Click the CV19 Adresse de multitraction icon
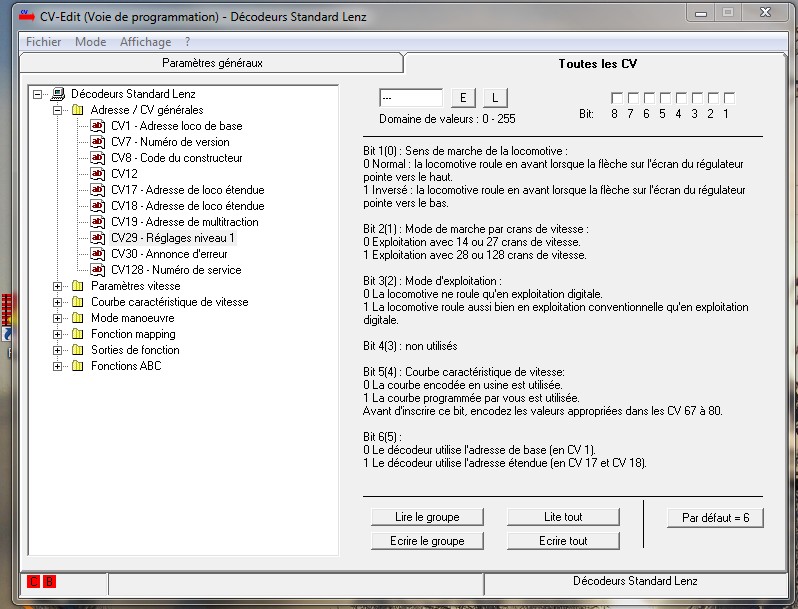 coord(97,222)
